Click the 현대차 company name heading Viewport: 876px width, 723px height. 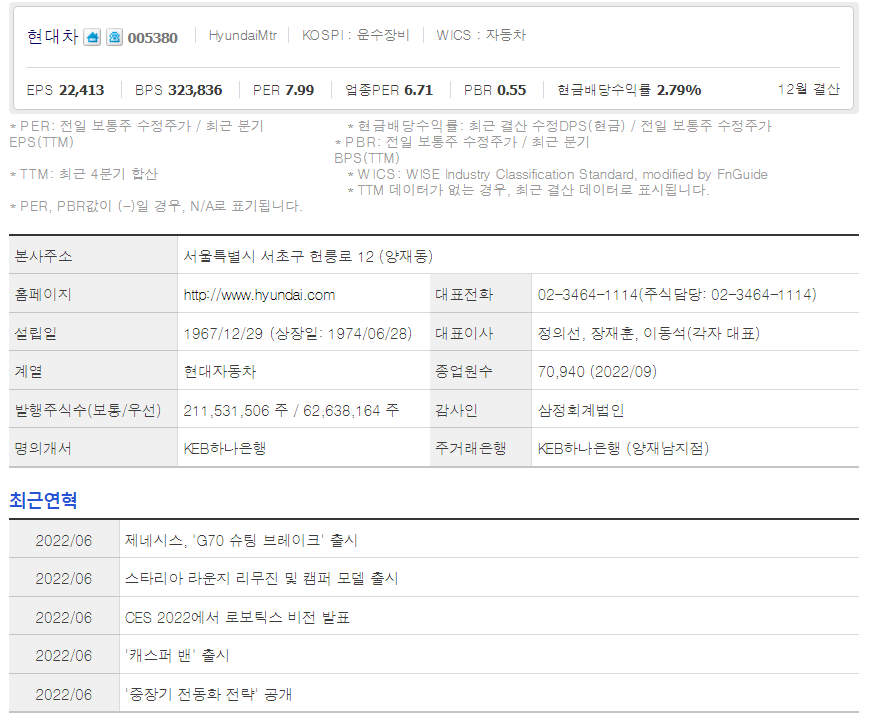click(x=53, y=37)
